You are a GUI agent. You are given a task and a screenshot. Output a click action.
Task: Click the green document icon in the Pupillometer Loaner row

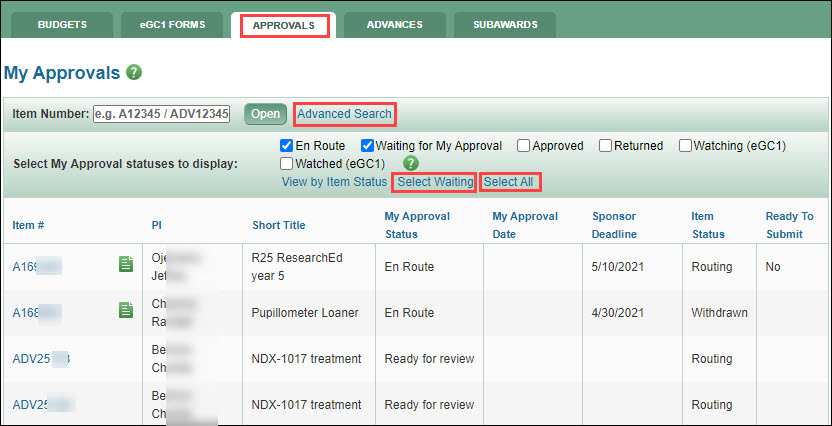(x=126, y=311)
